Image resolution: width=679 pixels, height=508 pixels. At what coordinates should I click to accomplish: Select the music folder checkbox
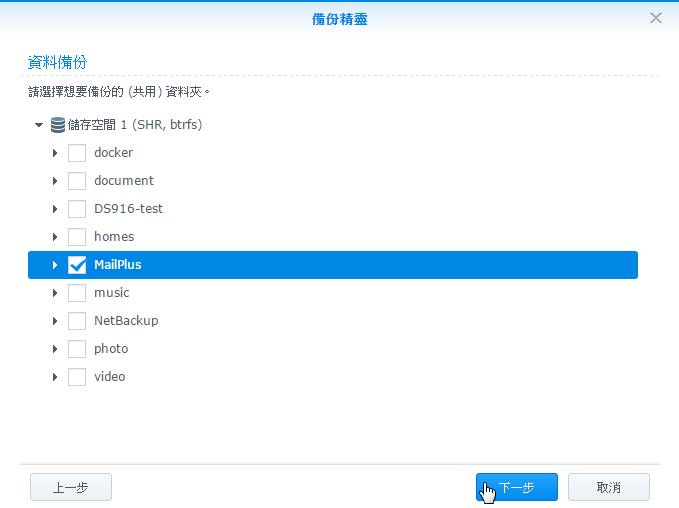77,293
